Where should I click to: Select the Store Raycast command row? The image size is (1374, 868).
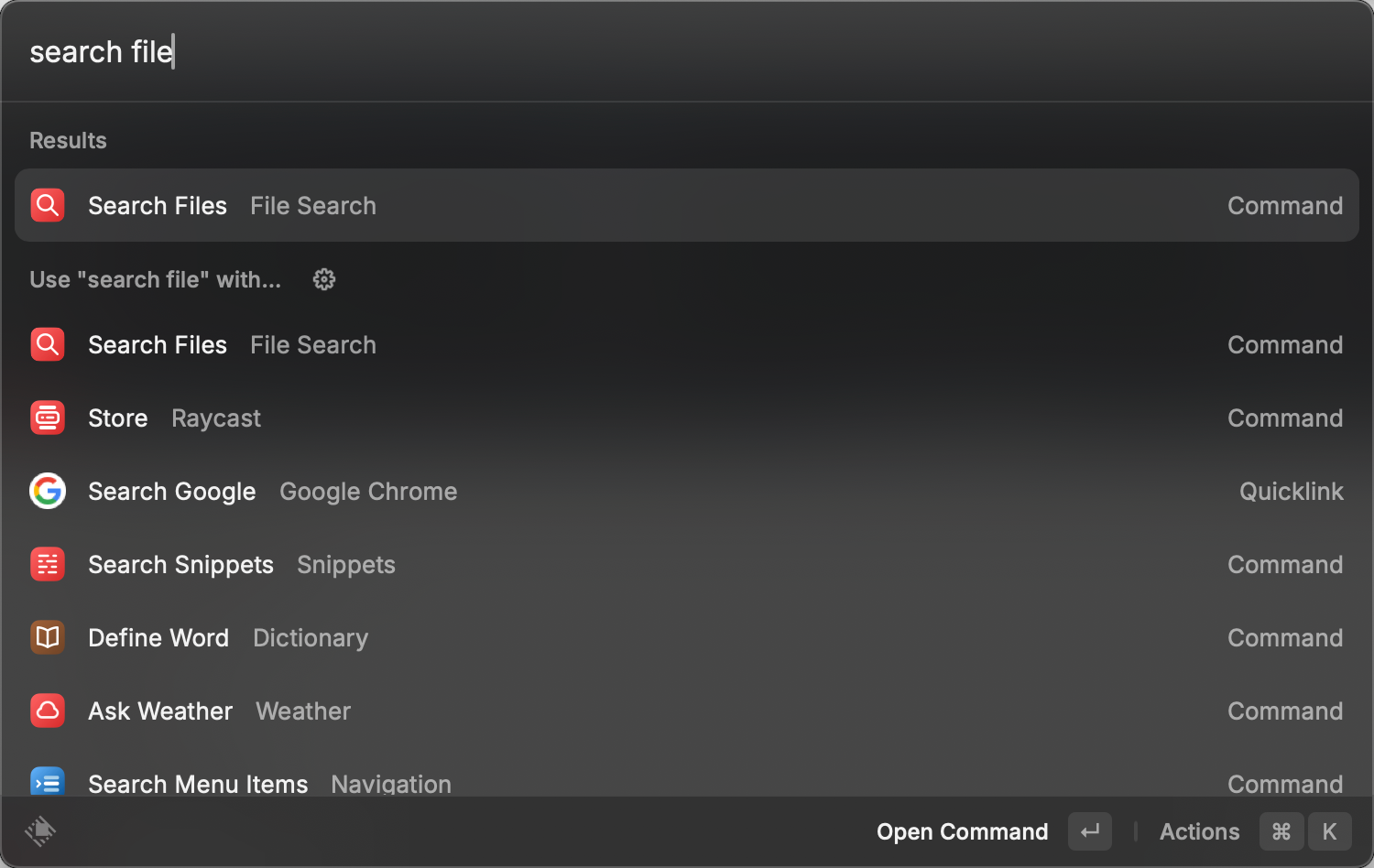tap(687, 418)
